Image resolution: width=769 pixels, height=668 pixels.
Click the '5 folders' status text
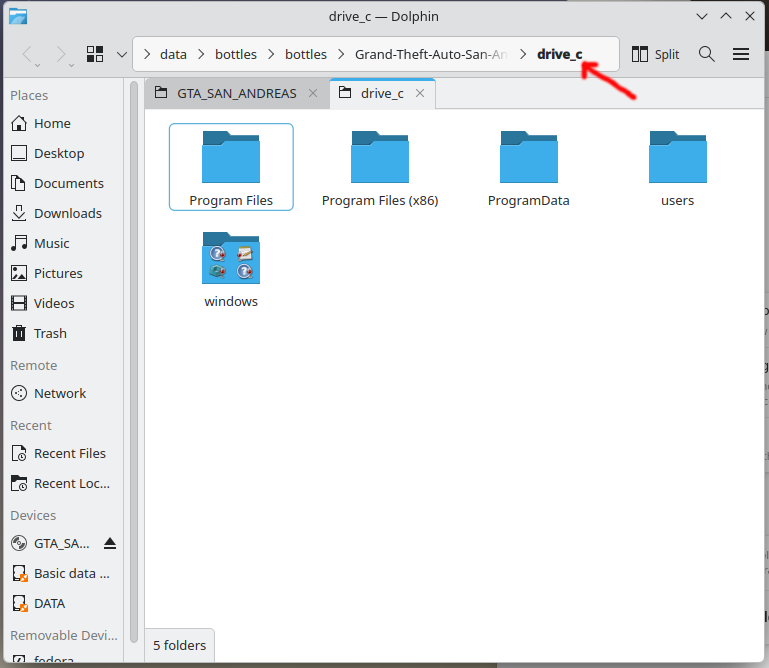pos(179,645)
